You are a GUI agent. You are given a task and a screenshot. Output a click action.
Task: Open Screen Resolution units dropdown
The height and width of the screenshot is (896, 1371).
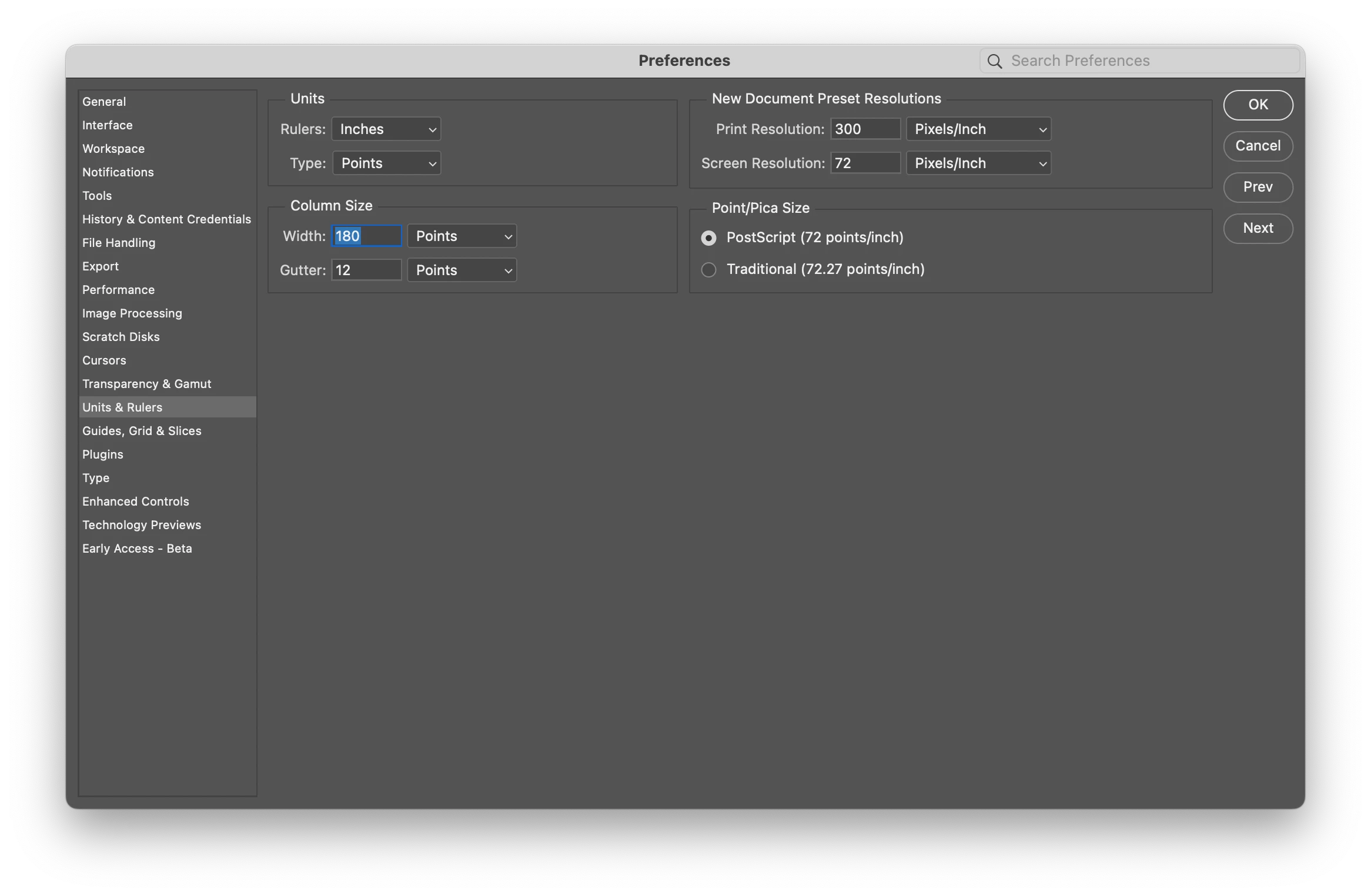pyautogui.click(x=978, y=163)
